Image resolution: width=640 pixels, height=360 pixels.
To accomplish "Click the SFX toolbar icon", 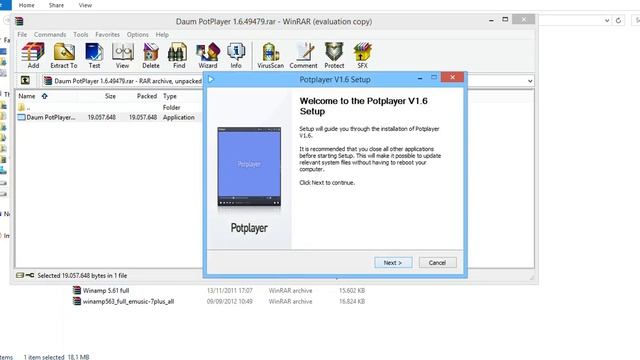I will click(362, 56).
